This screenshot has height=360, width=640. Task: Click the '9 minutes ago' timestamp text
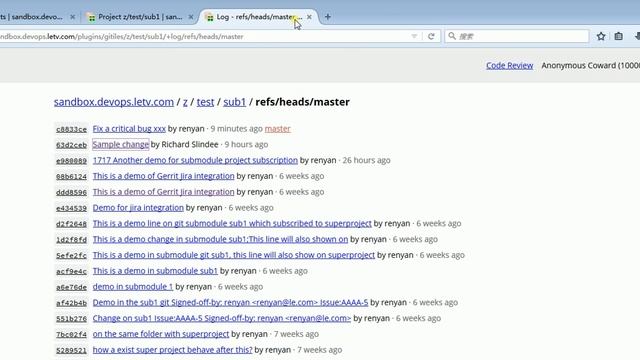[x=236, y=129]
